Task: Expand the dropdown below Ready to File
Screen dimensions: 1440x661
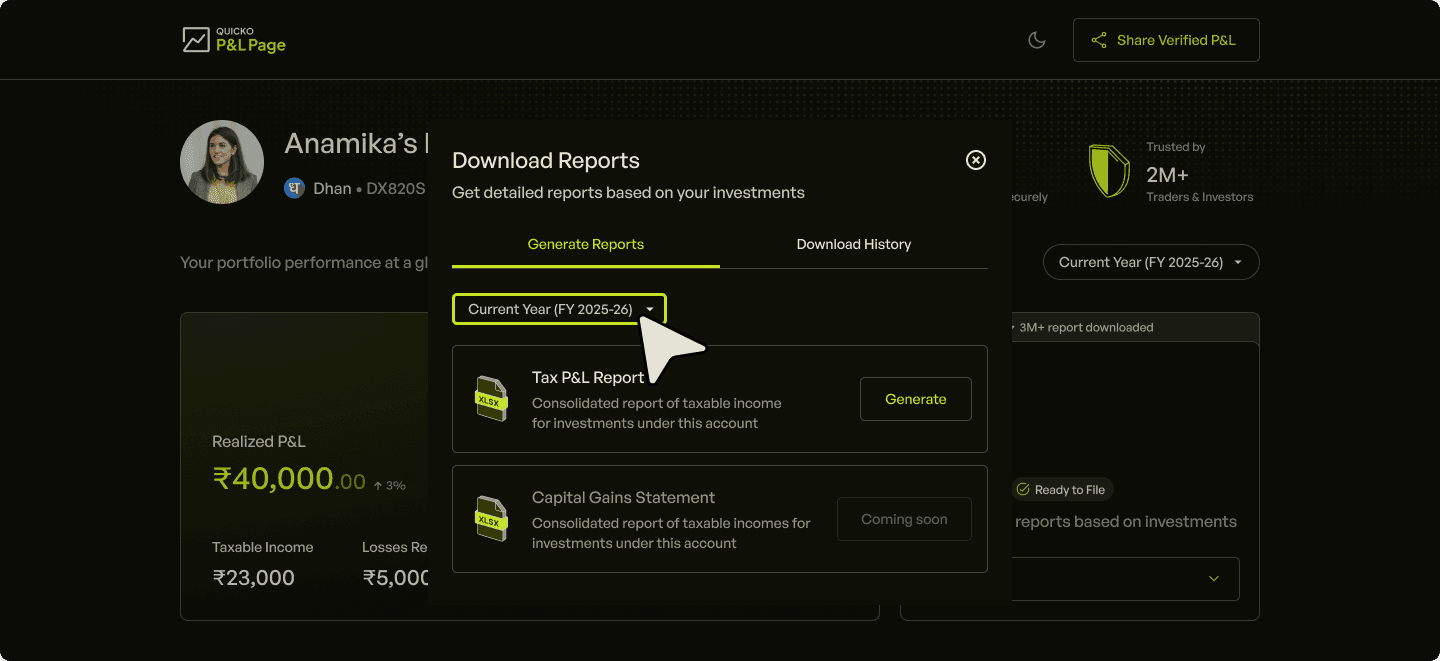Action: click(x=1125, y=579)
